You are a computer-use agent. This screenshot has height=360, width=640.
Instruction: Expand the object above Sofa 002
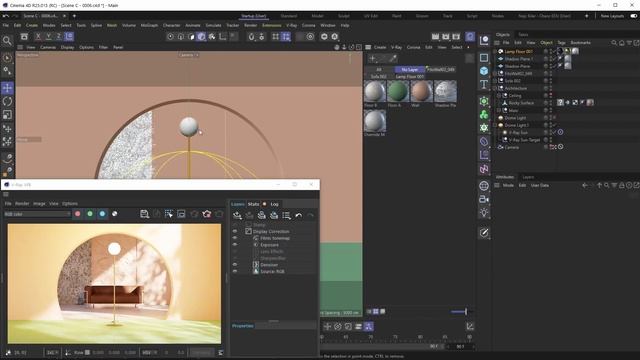[x=495, y=73]
